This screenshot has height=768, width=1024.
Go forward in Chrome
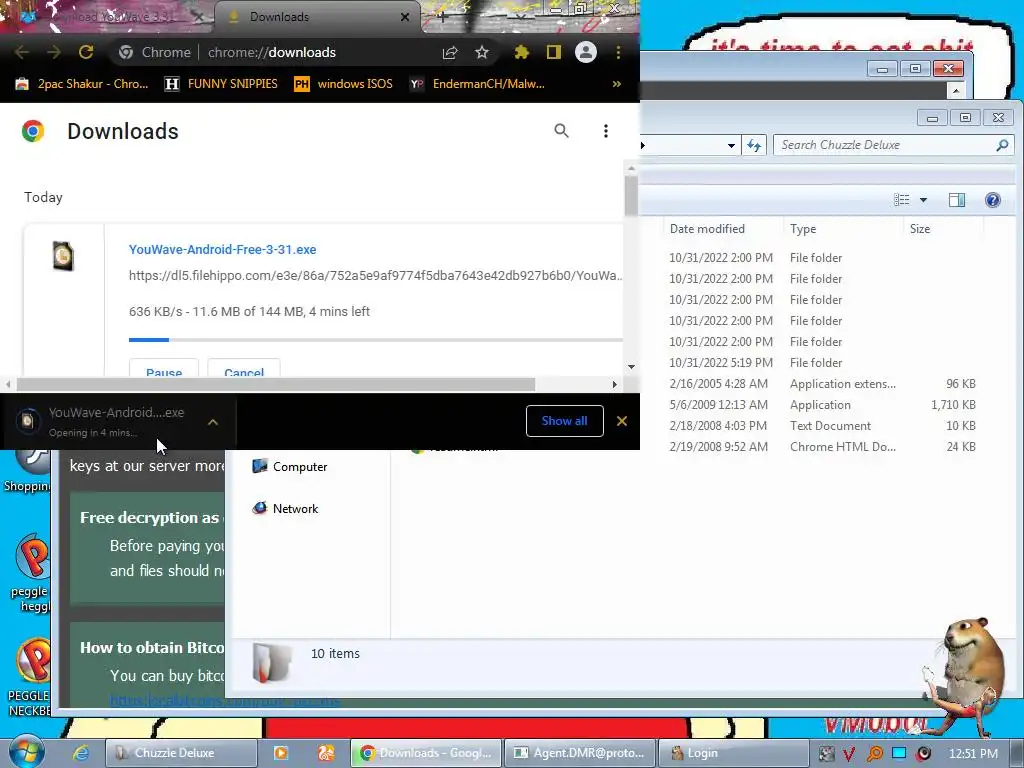point(54,52)
